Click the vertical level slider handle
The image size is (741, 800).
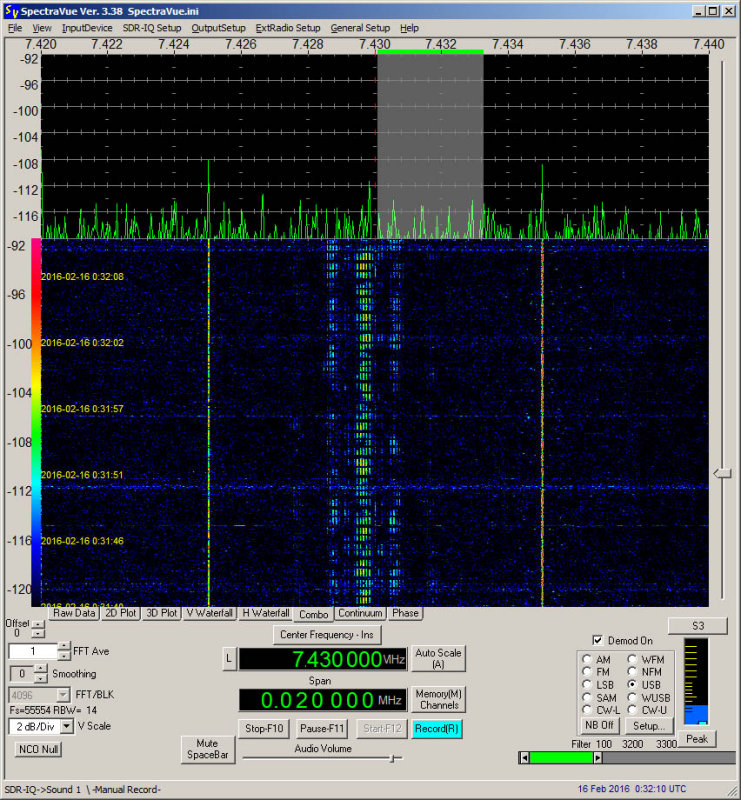coord(722,474)
